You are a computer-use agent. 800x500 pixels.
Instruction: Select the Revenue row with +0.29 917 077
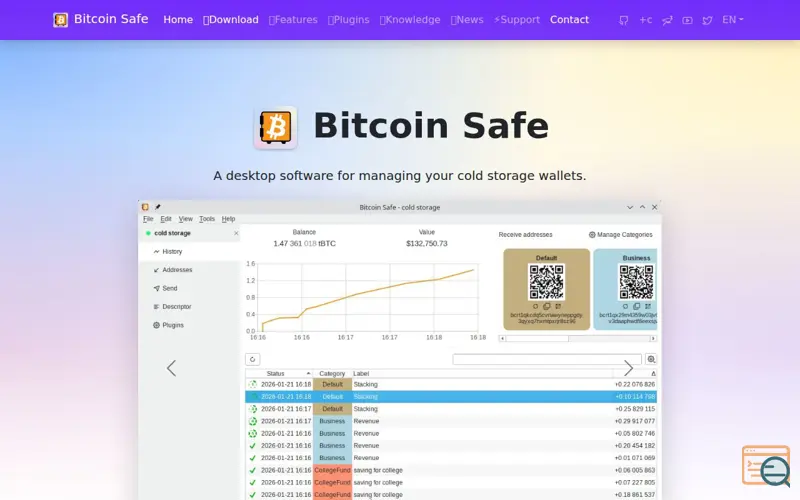click(451, 421)
